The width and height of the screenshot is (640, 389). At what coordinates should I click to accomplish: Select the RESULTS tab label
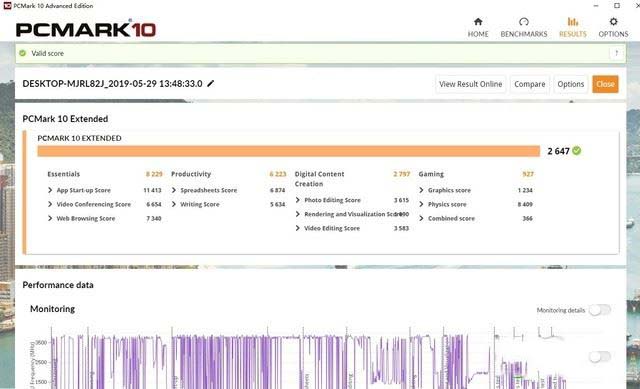pyautogui.click(x=573, y=34)
